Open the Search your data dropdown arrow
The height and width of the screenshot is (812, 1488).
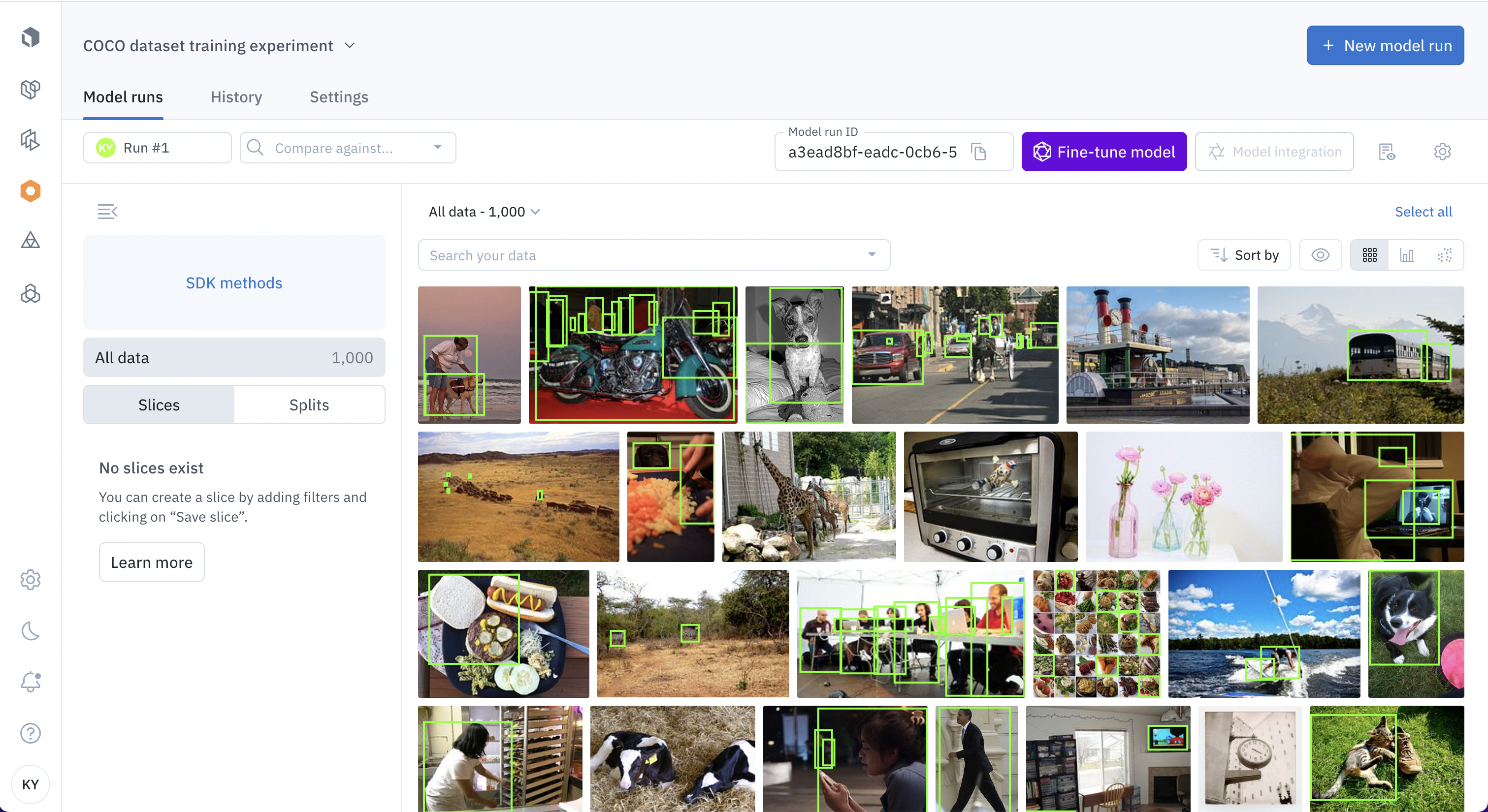(872, 255)
